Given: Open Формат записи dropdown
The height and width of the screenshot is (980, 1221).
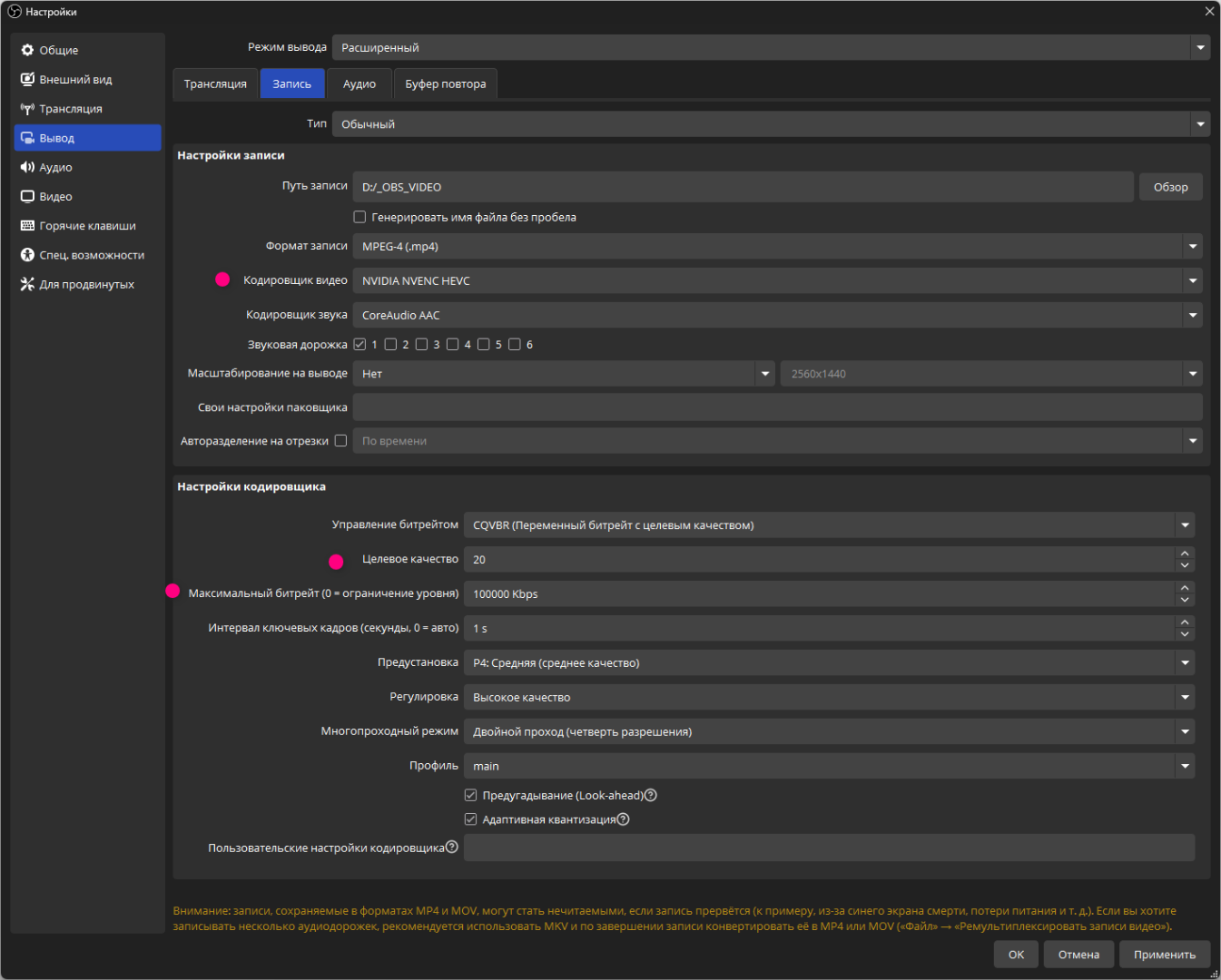Looking at the screenshot, I should point(777,246).
